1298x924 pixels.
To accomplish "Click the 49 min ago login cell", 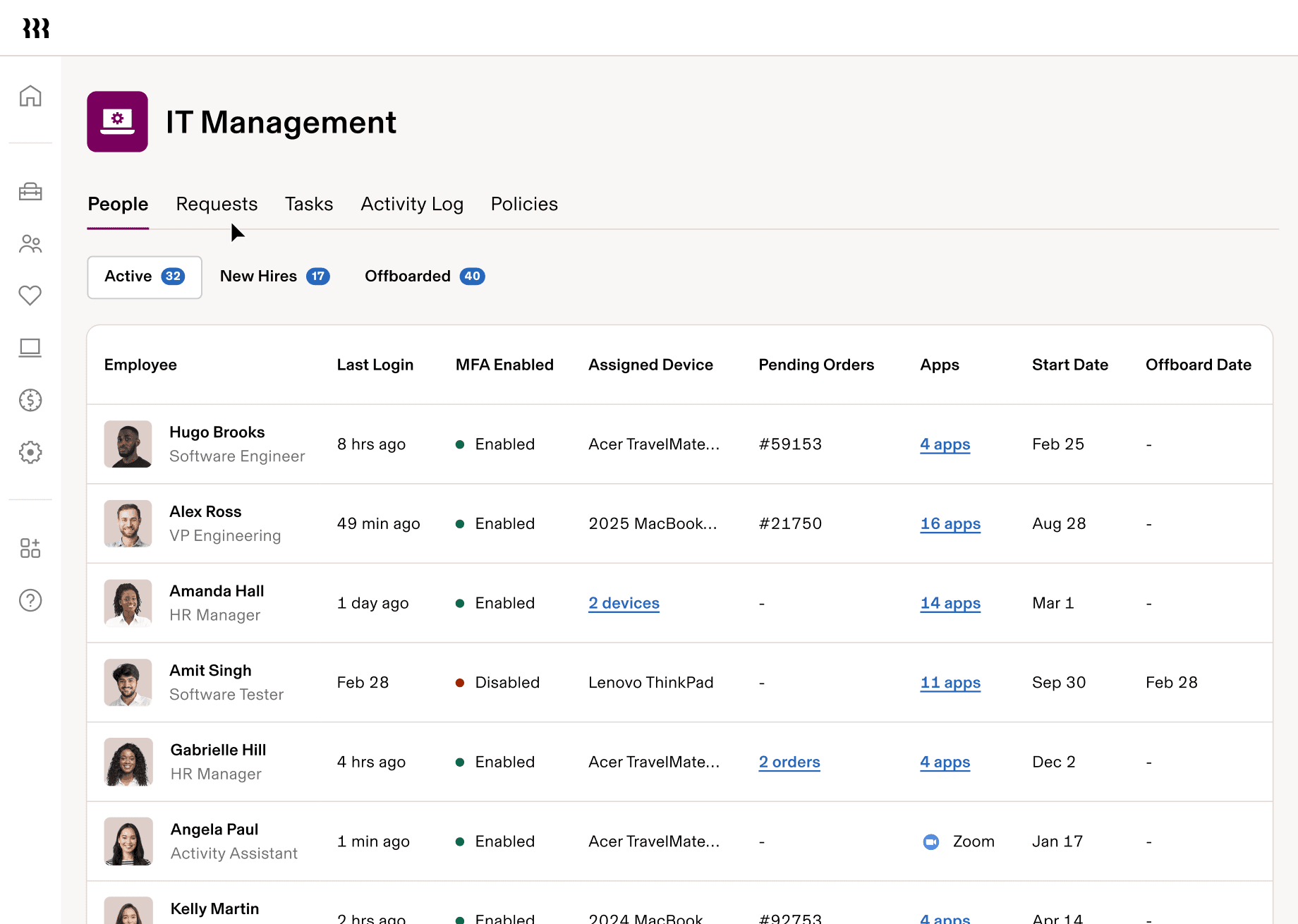I will point(378,524).
